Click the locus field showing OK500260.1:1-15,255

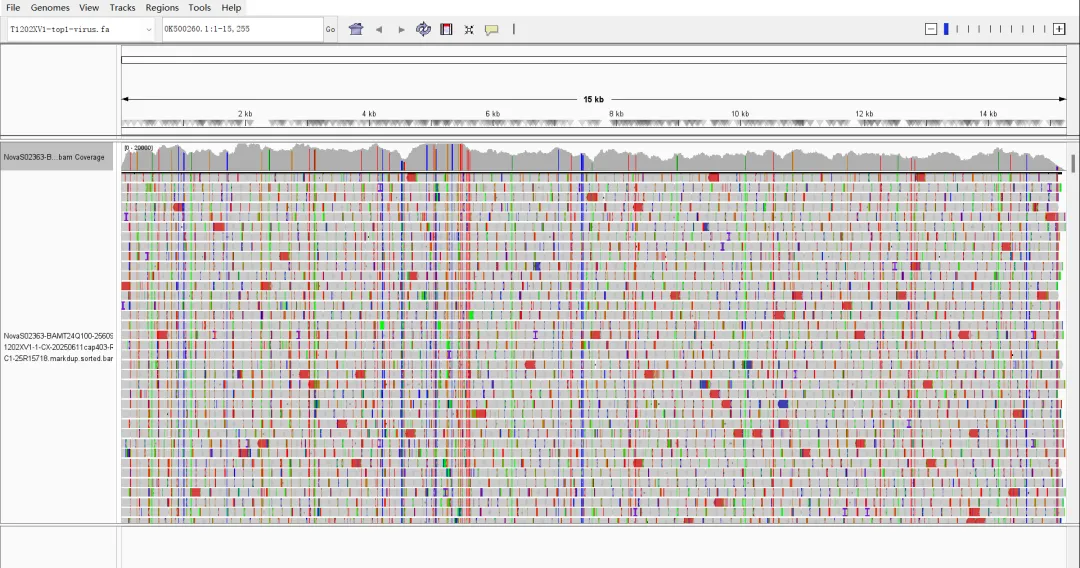pyautogui.click(x=241, y=29)
